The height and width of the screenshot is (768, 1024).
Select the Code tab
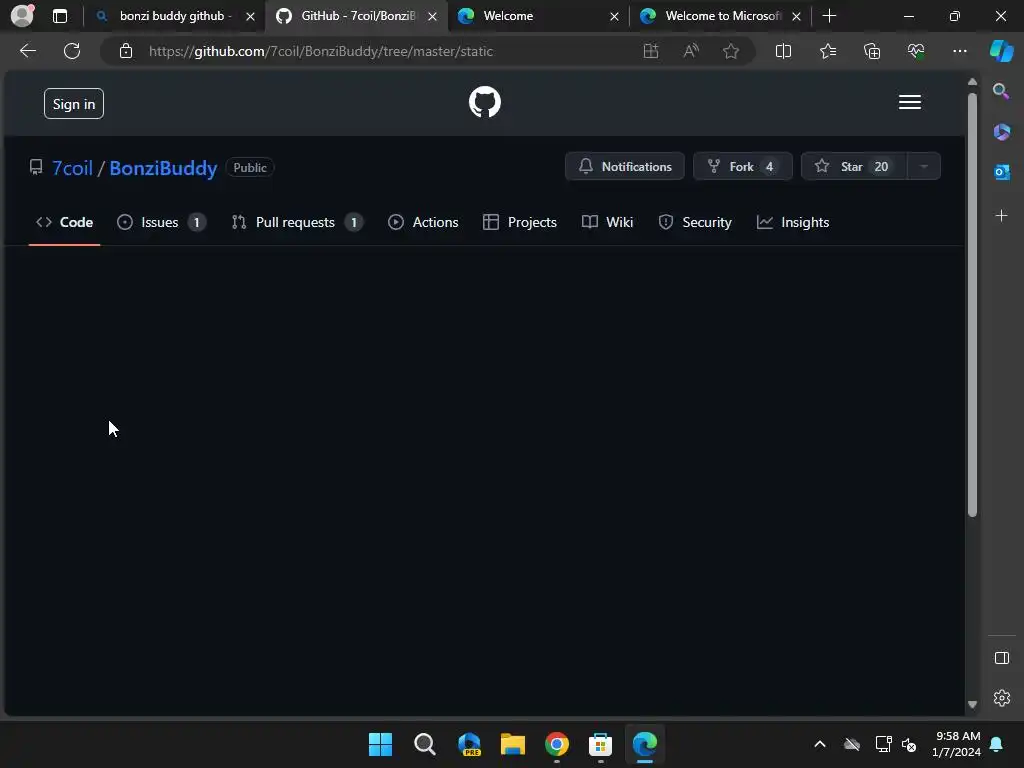coord(65,223)
